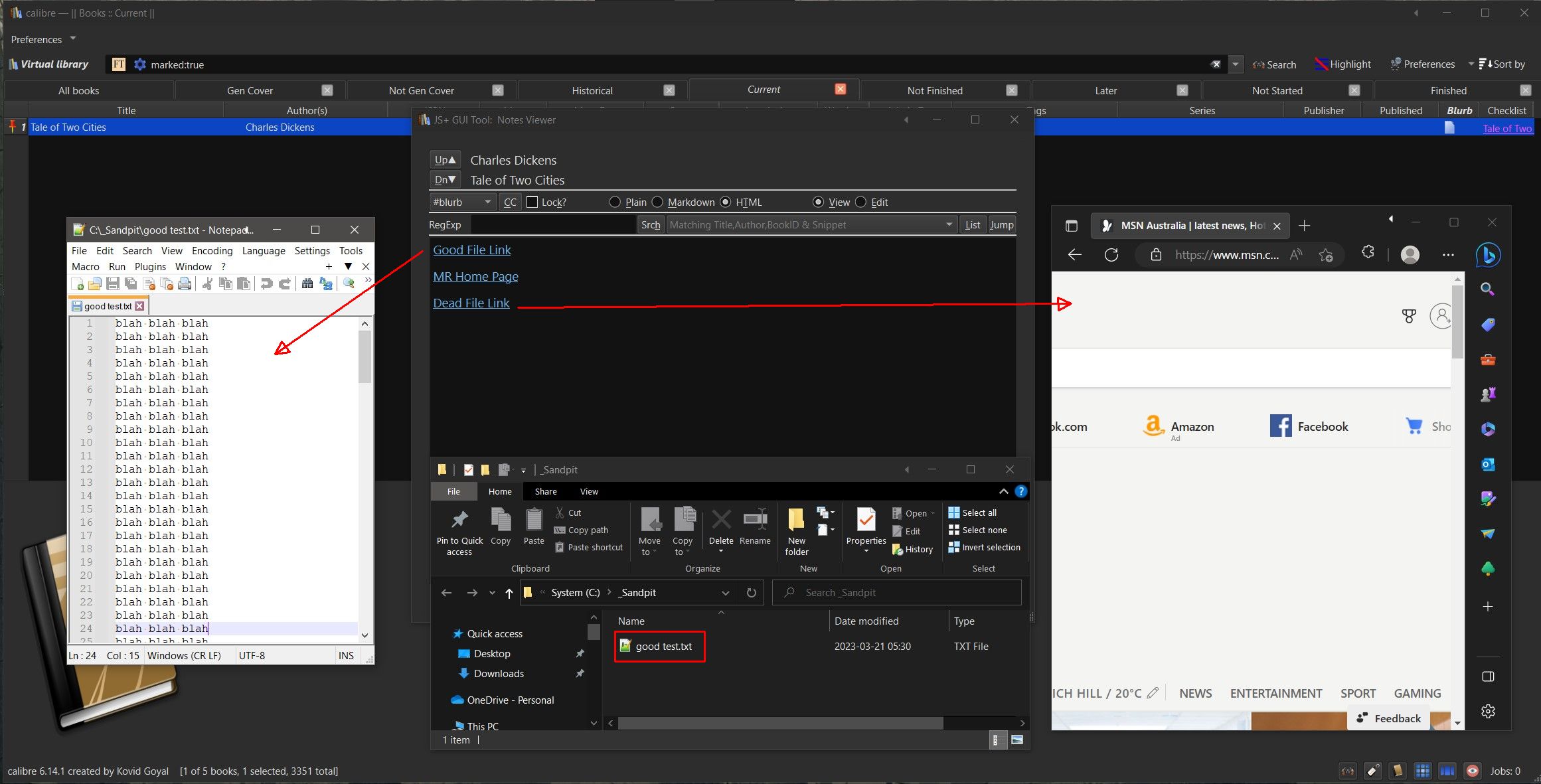Click the Rename icon in Explorer ribbon
The width and height of the screenshot is (1541, 784).
[755, 520]
